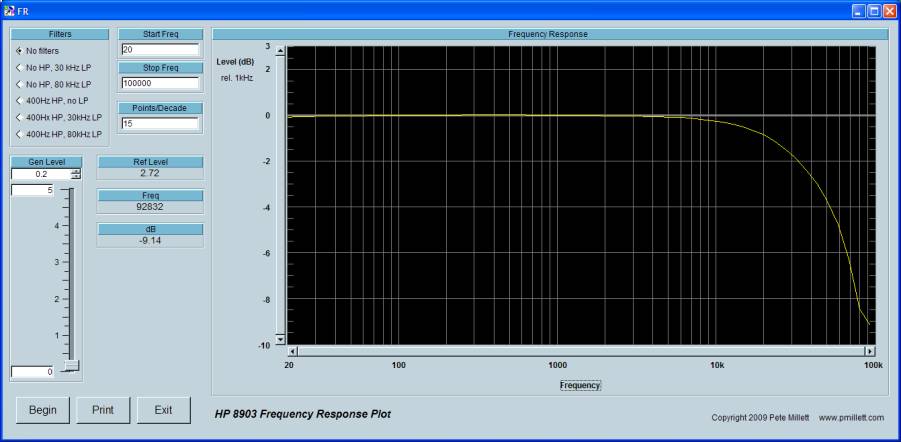The height and width of the screenshot is (442, 901).
Task: Click the Points/Decade input field
Action: (159, 124)
